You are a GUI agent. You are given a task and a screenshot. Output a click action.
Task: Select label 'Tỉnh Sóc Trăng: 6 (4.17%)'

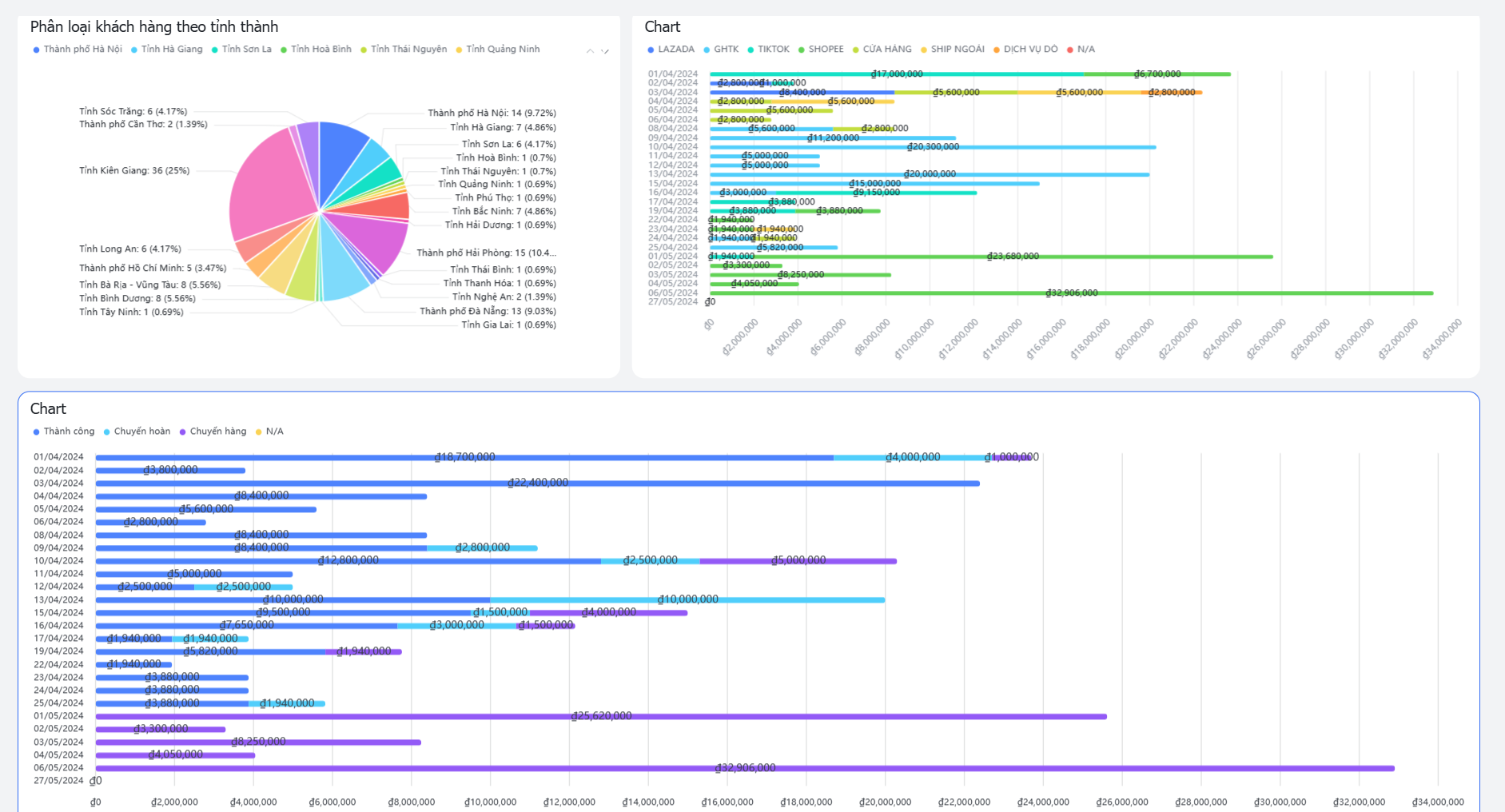pyautogui.click(x=133, y=112)
